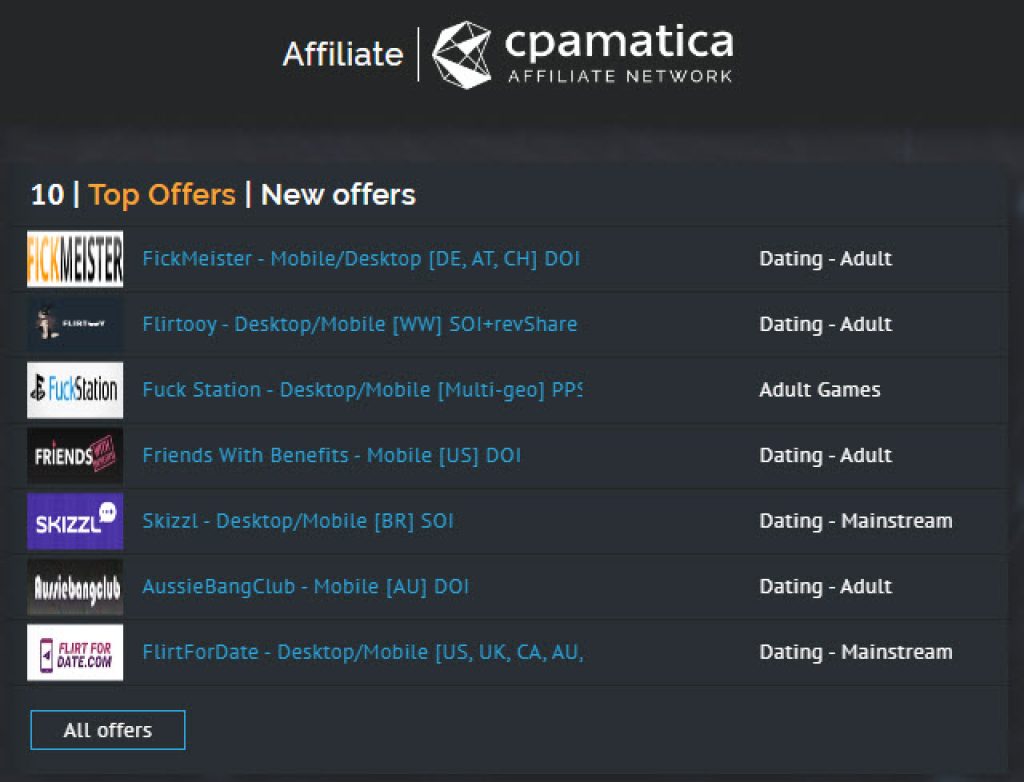This screenshot has width=1024, height=782.
Task: Click the All offers button
Action: (108, 730)
